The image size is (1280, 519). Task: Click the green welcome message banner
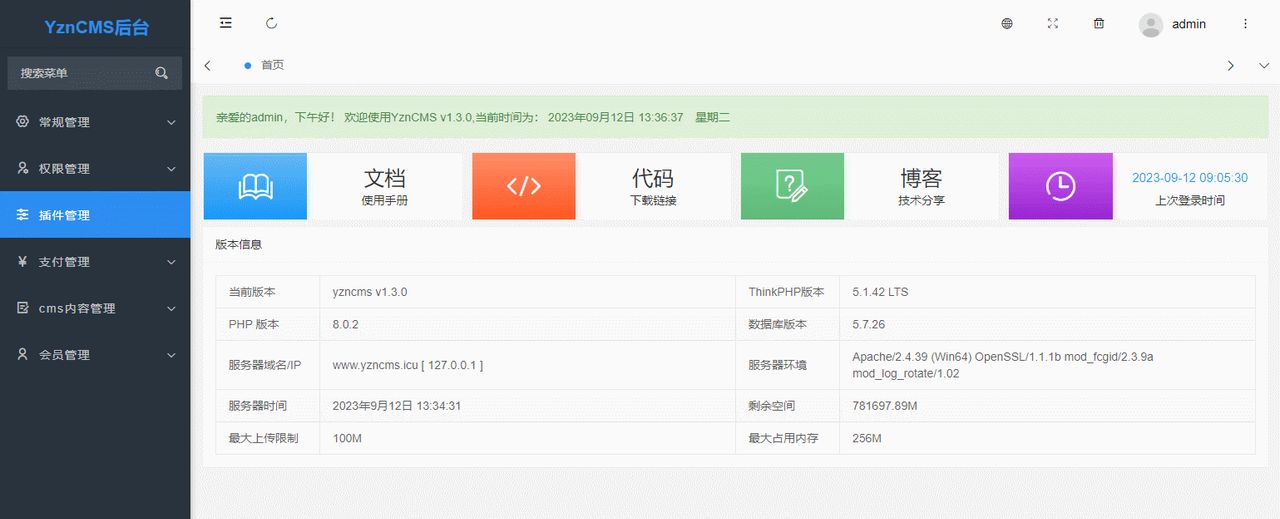(x=736, y=117)
